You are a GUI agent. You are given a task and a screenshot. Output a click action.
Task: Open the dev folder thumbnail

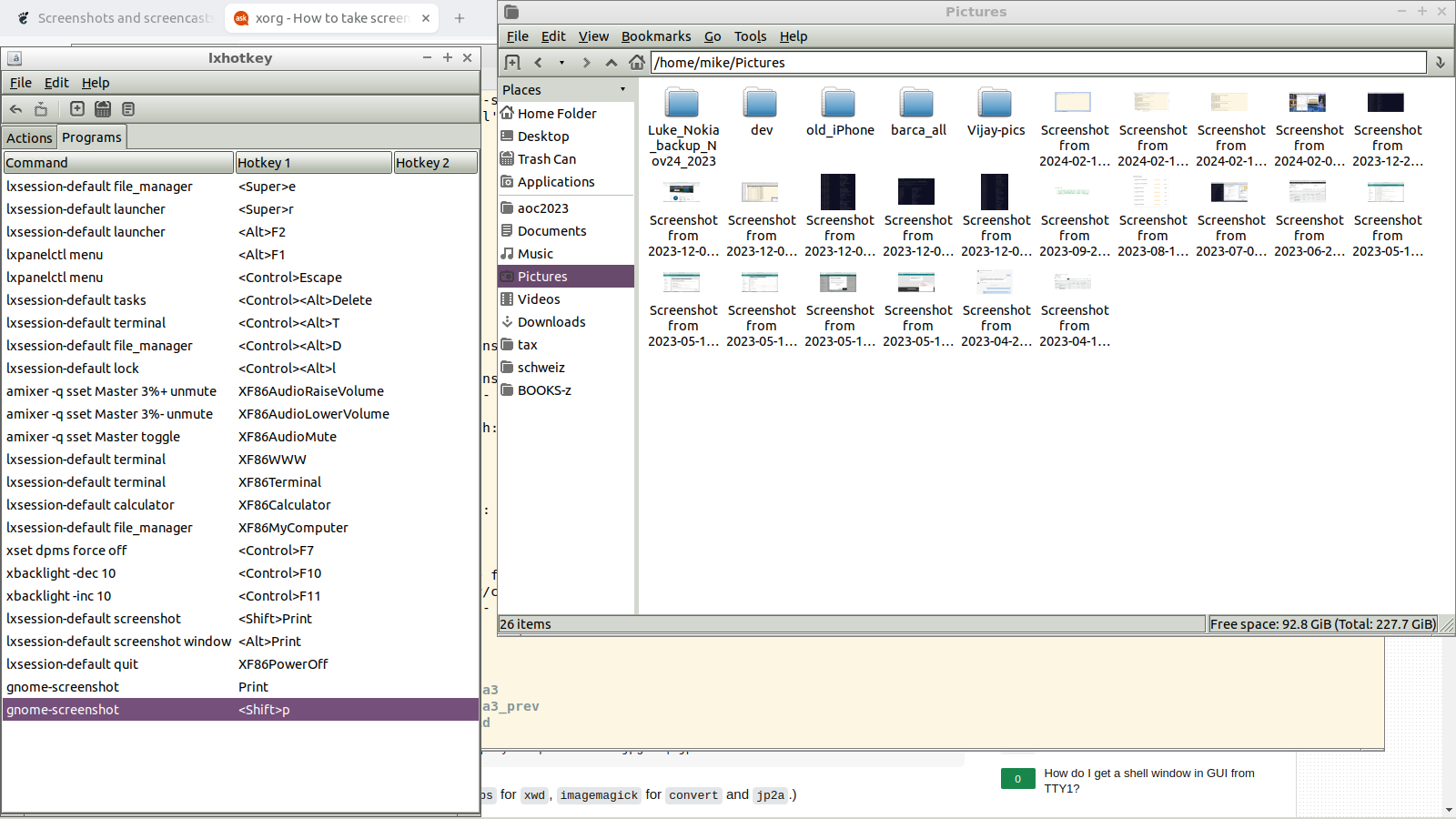point(761,103)
